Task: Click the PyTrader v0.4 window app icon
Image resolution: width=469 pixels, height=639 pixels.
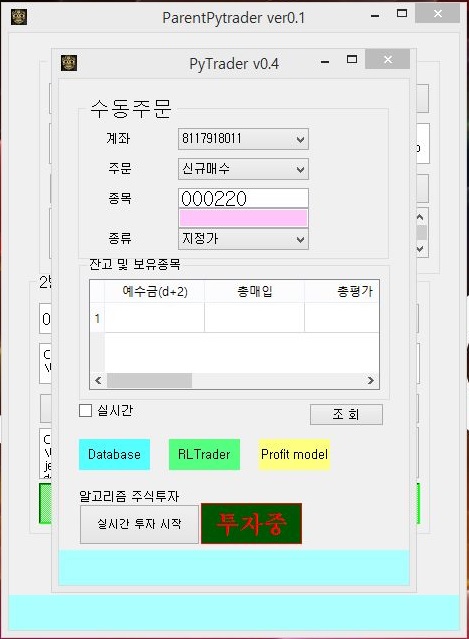Action: (69, 63)
